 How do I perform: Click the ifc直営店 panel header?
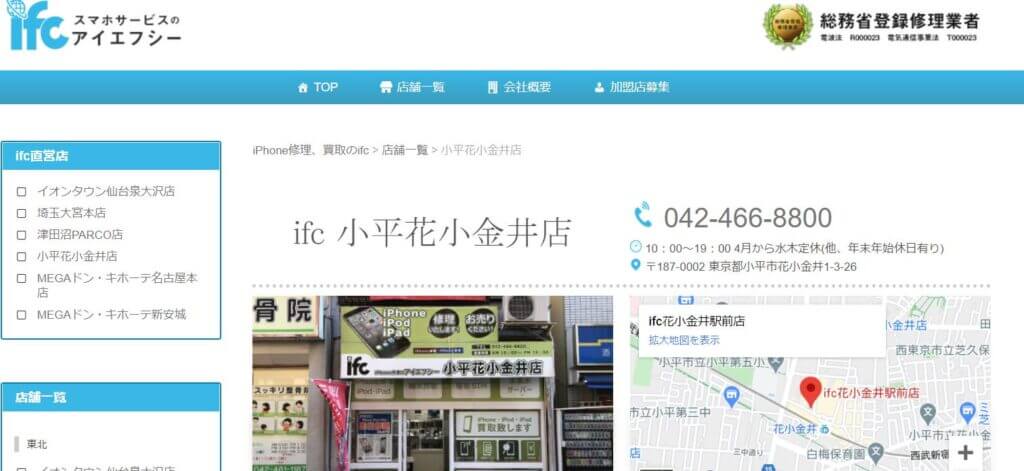coord(111,156)
